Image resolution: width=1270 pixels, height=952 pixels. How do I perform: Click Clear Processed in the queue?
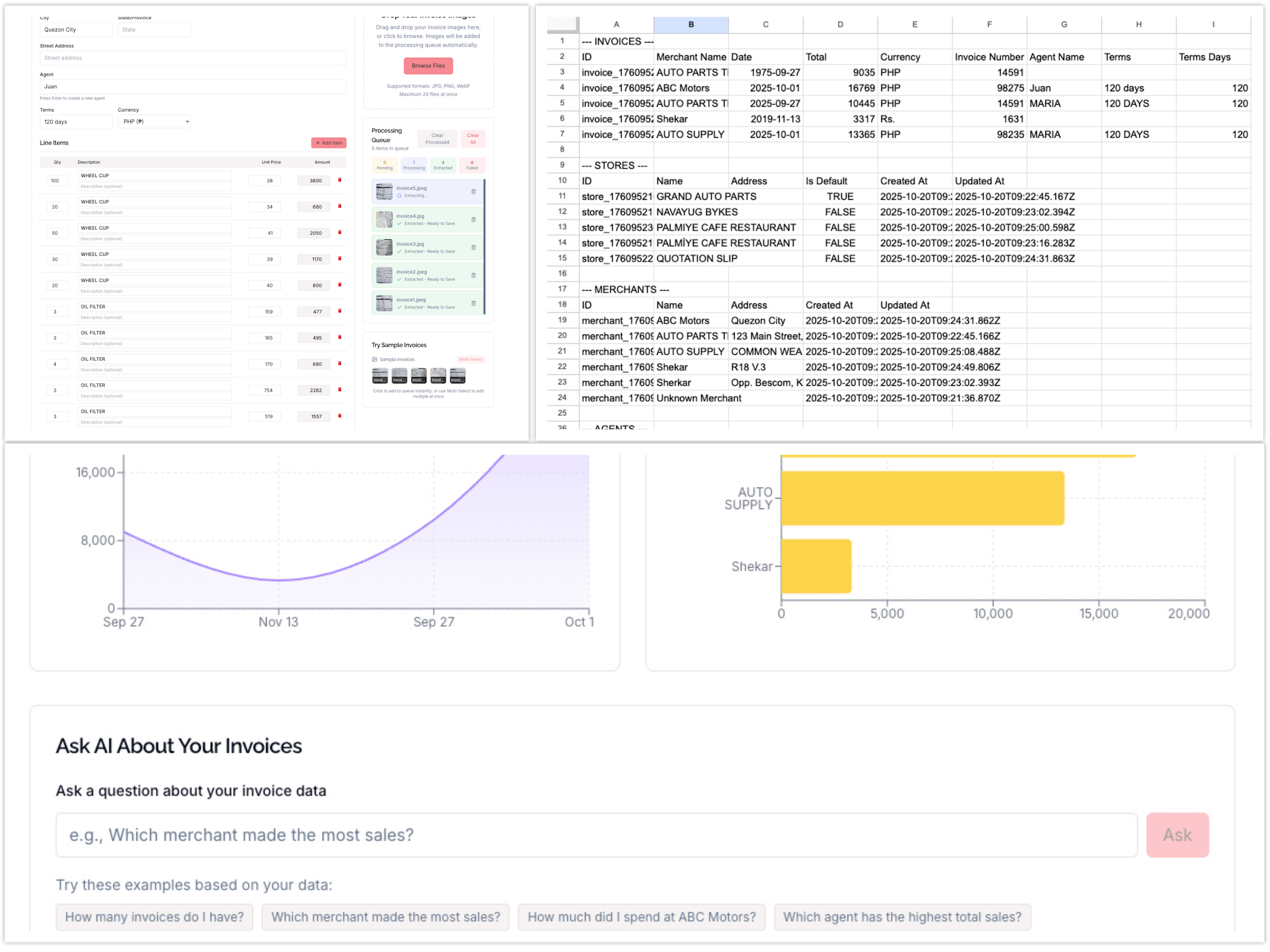pyautogui.click(x=438, y=138)
